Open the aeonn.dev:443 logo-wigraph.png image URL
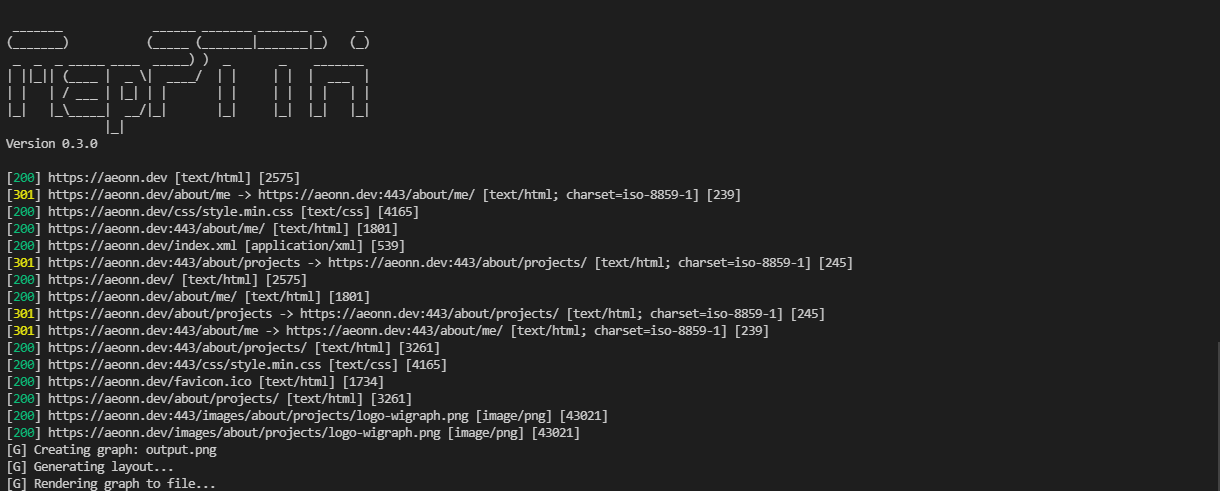Image resolution: width=1220 pixels, height=491 pixels. 258,416
